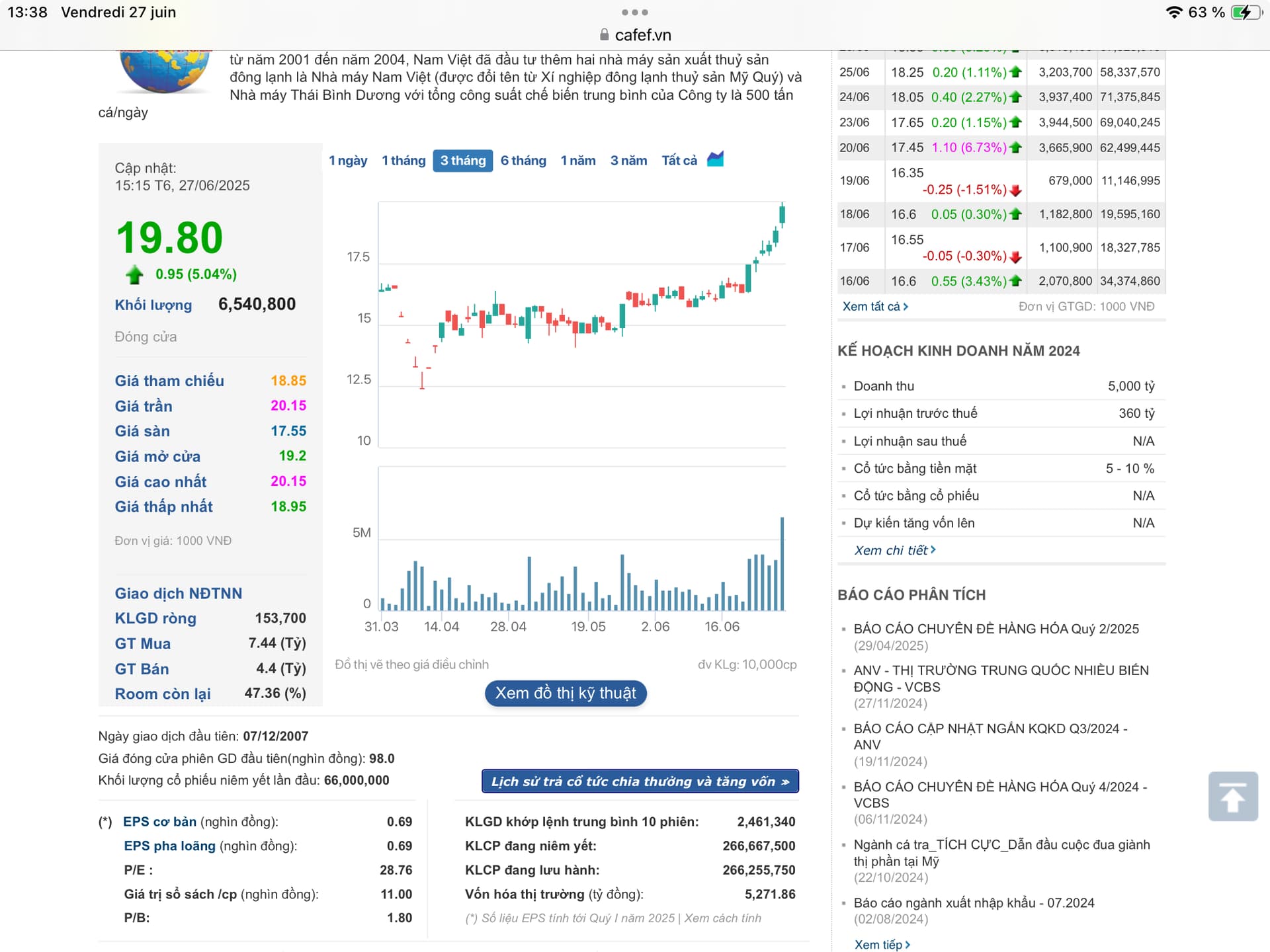Click the area chart type icon

[715, 159]
